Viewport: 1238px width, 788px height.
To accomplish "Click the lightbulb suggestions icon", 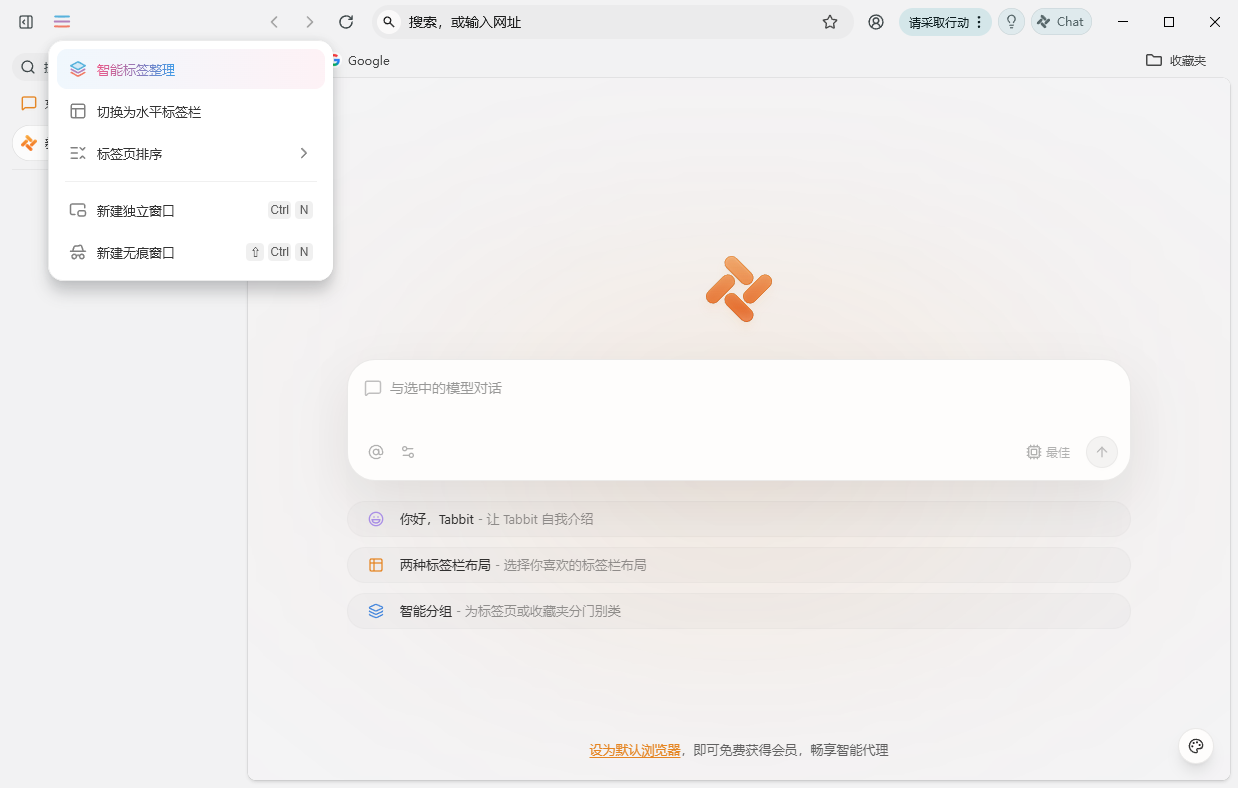I will coord(1010,21).
